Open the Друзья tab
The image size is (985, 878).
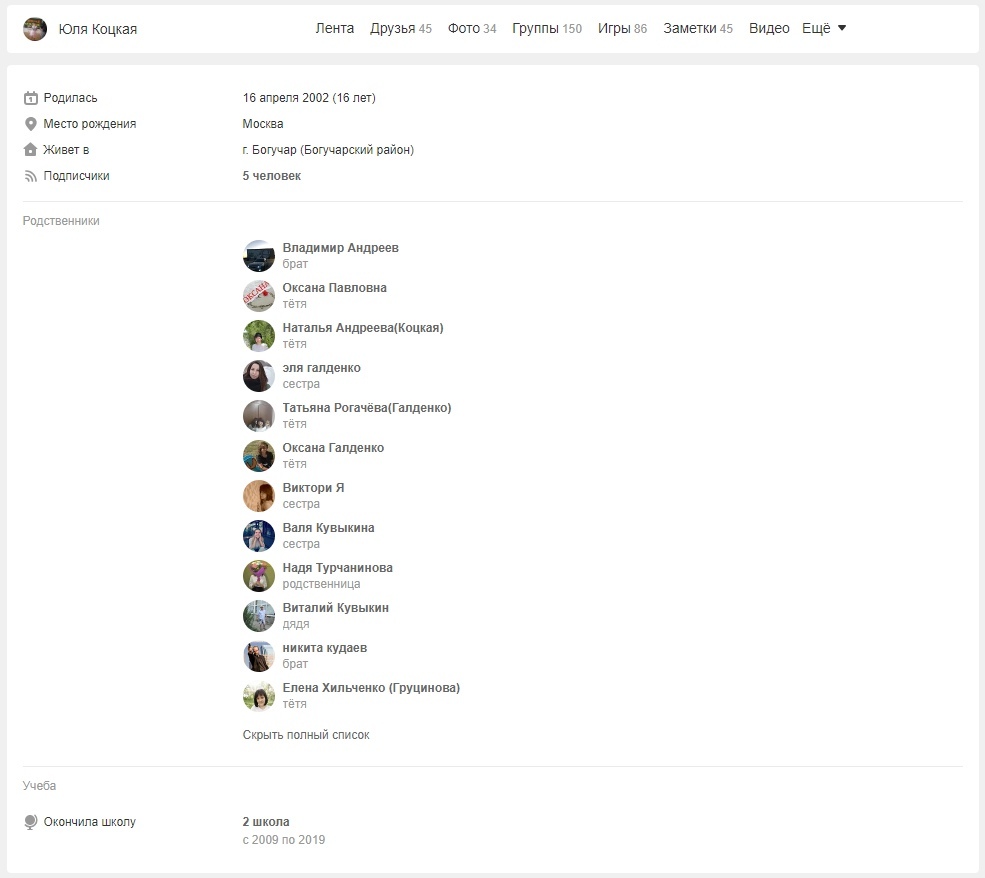point(400,29)
